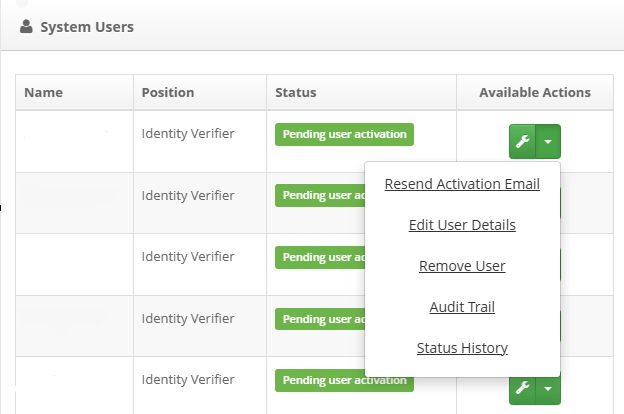Image resolution: width=624 pixels, height=414 pixels.
Task: Click the Name column header
Action: pyautogui.click(x=44, y=93)
